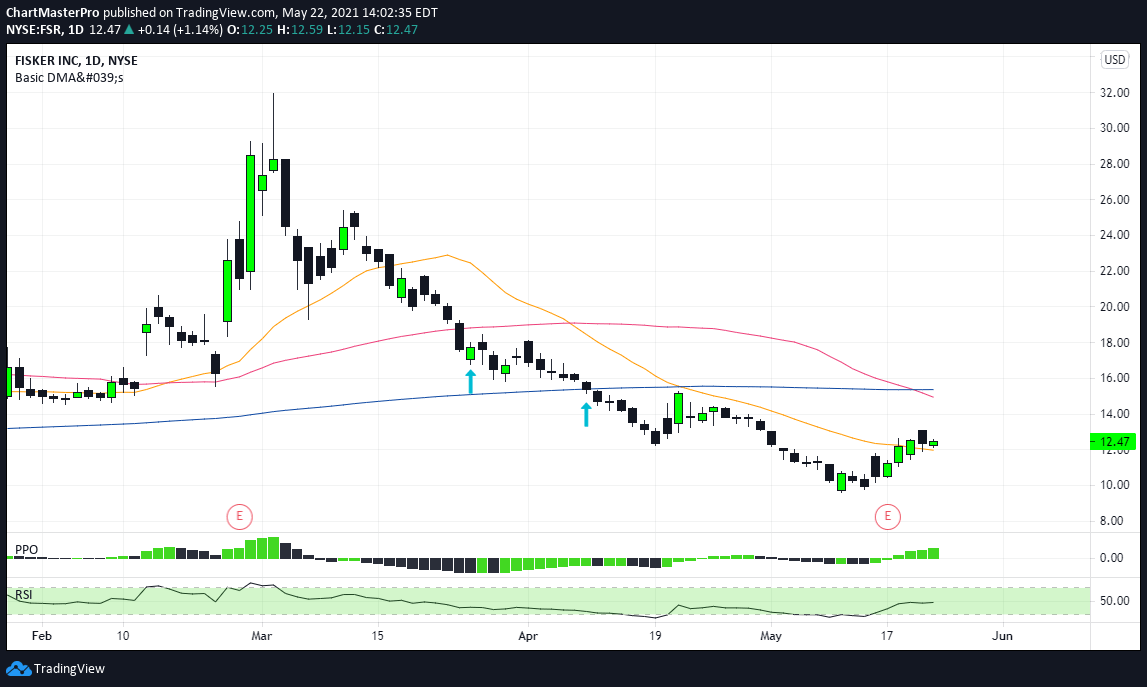
Task: Click the 16.00 price axis label
Action: 1115,378
